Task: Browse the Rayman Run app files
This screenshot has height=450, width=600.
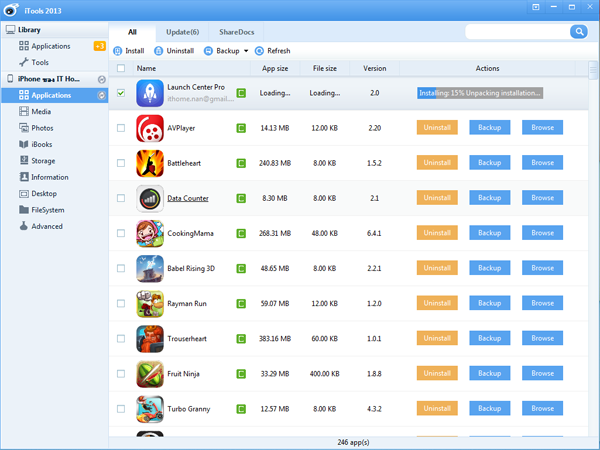Action: [542, 303]
